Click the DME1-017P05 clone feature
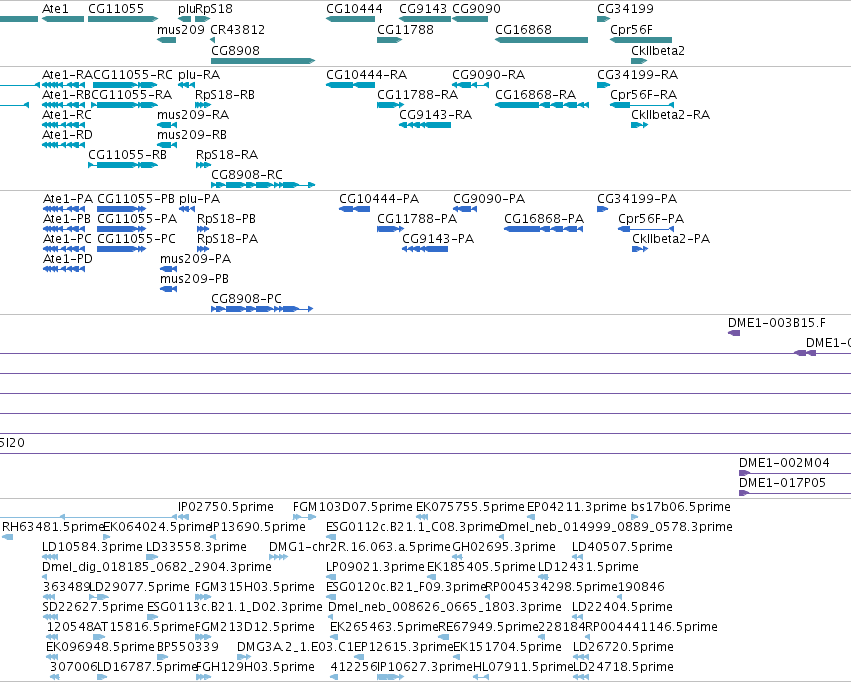The image size is (851, 682). (795, 493)
